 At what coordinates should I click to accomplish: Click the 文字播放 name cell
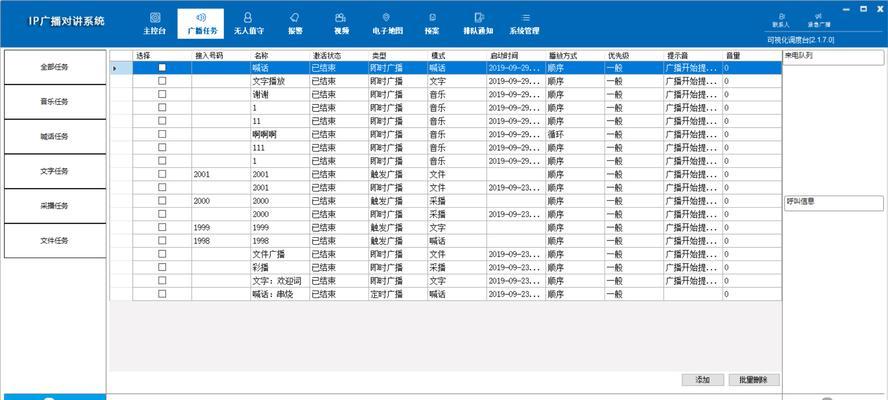pos(280,81)
